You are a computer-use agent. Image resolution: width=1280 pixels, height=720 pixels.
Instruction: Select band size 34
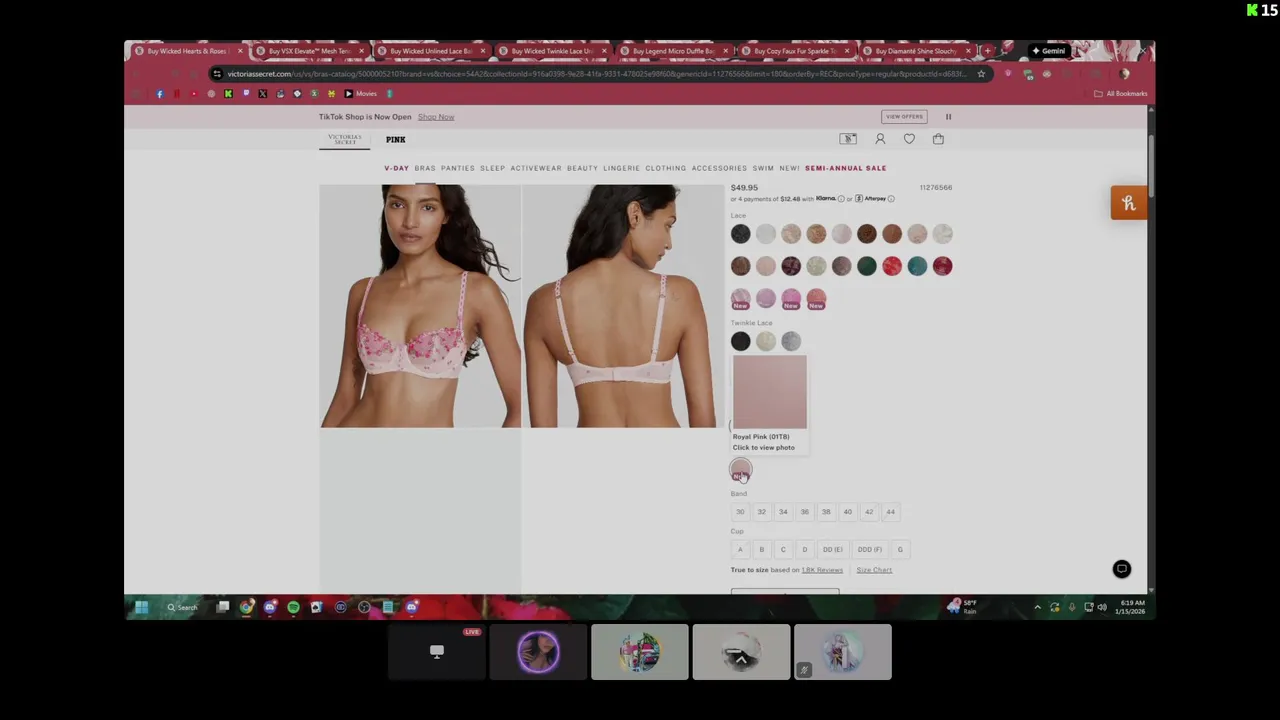[x=783, y=512]
